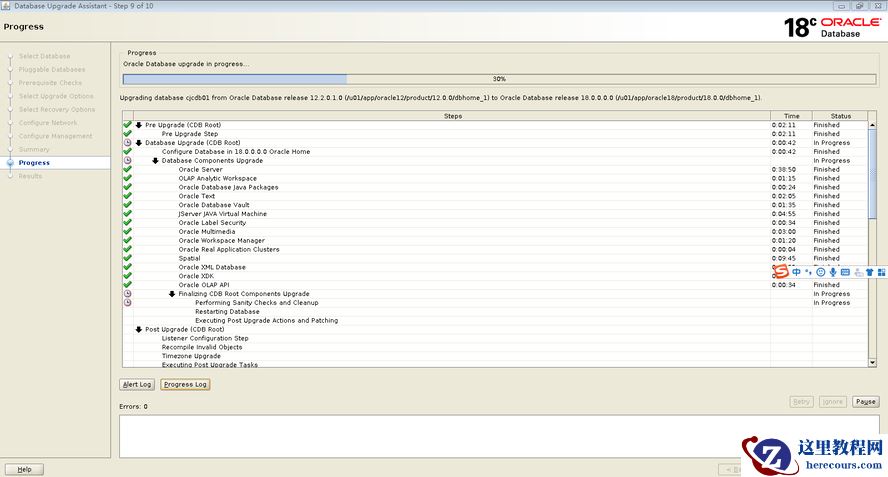Click checkmark next to JServer JAVA Virtual Machine
888x477 pixels.
click(x=127, y=214)
